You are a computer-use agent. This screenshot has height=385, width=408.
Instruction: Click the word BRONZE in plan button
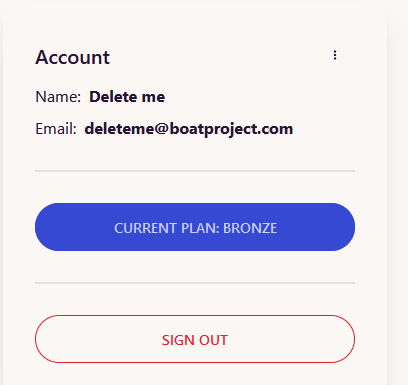pos(250,228)
